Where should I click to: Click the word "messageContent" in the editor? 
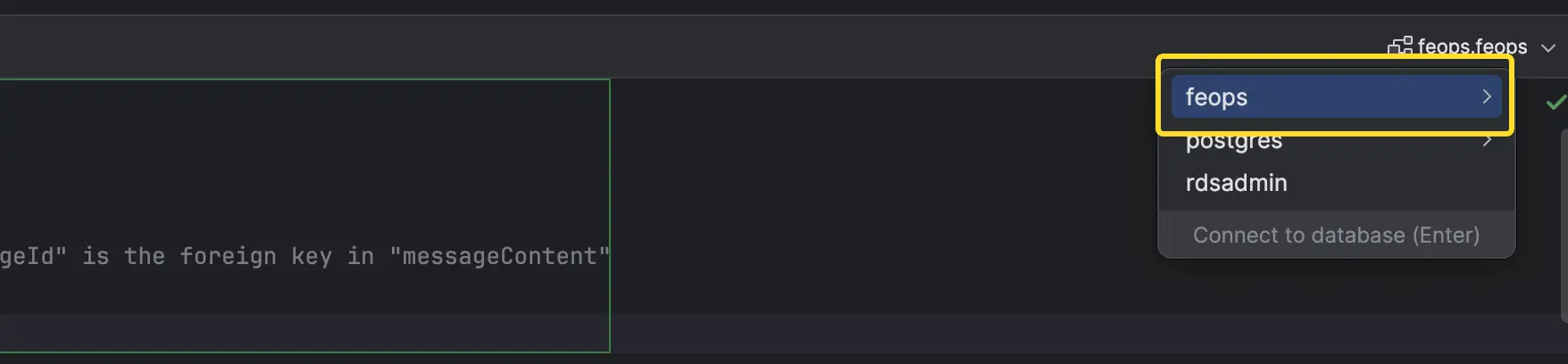(x=499, y=257)
